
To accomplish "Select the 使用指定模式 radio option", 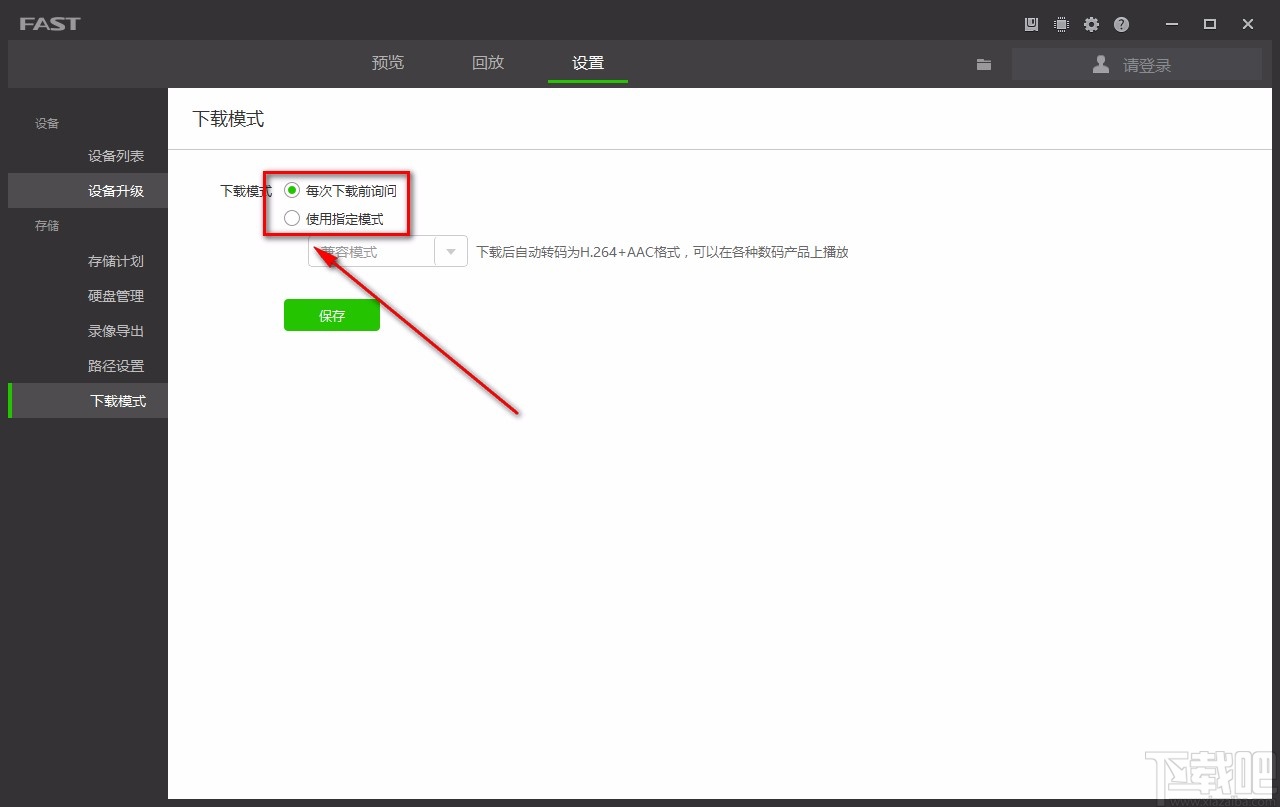I will click(292, 218).
